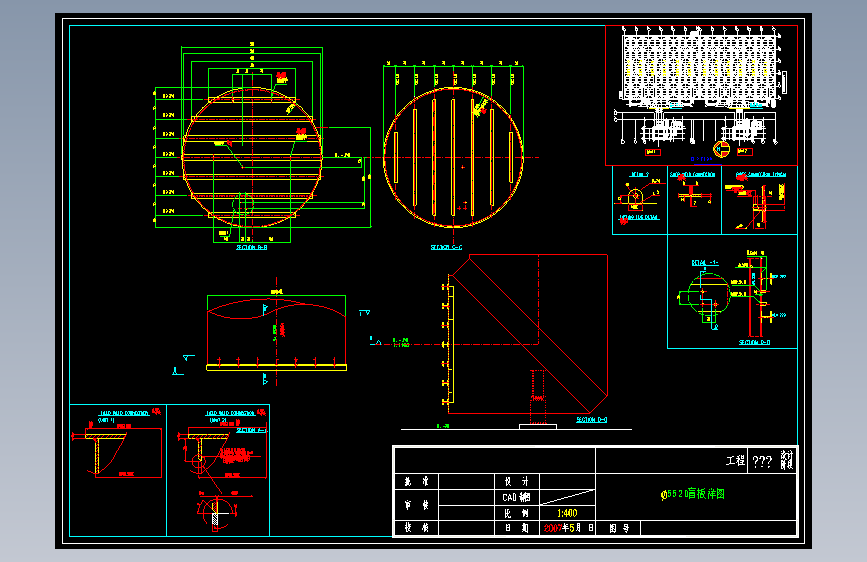
Task: Select the SECTION B-B label
Action: pyautogui.click(x=252, y=247)
